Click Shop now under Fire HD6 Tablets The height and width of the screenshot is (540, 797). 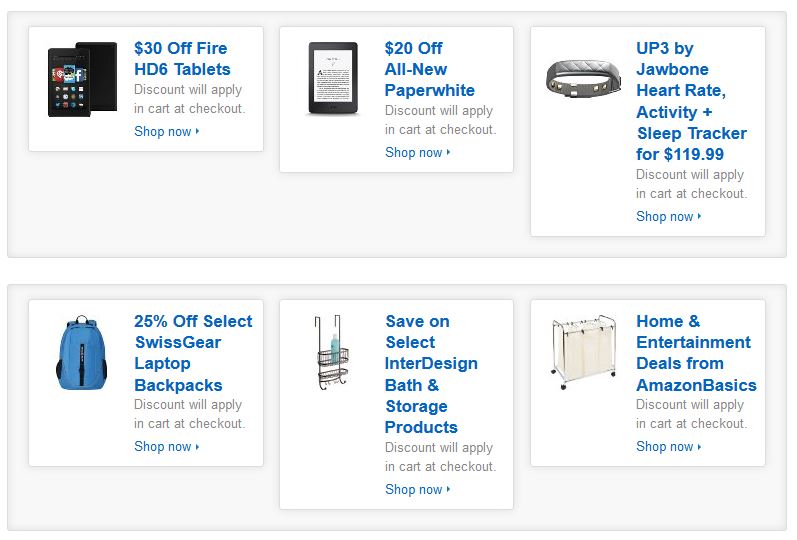(162, 131)
